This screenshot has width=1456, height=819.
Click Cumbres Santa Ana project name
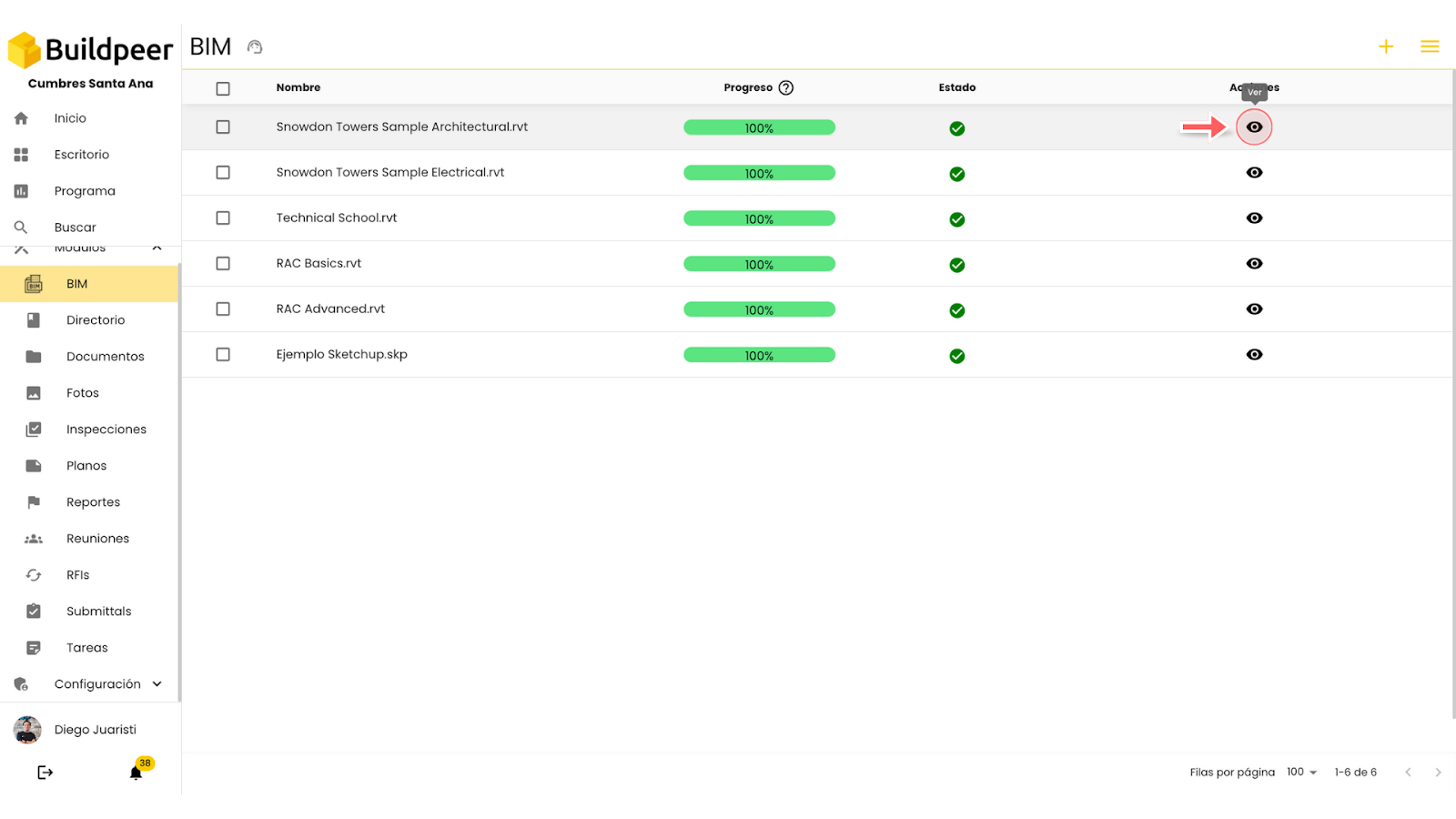click(91, 84)
